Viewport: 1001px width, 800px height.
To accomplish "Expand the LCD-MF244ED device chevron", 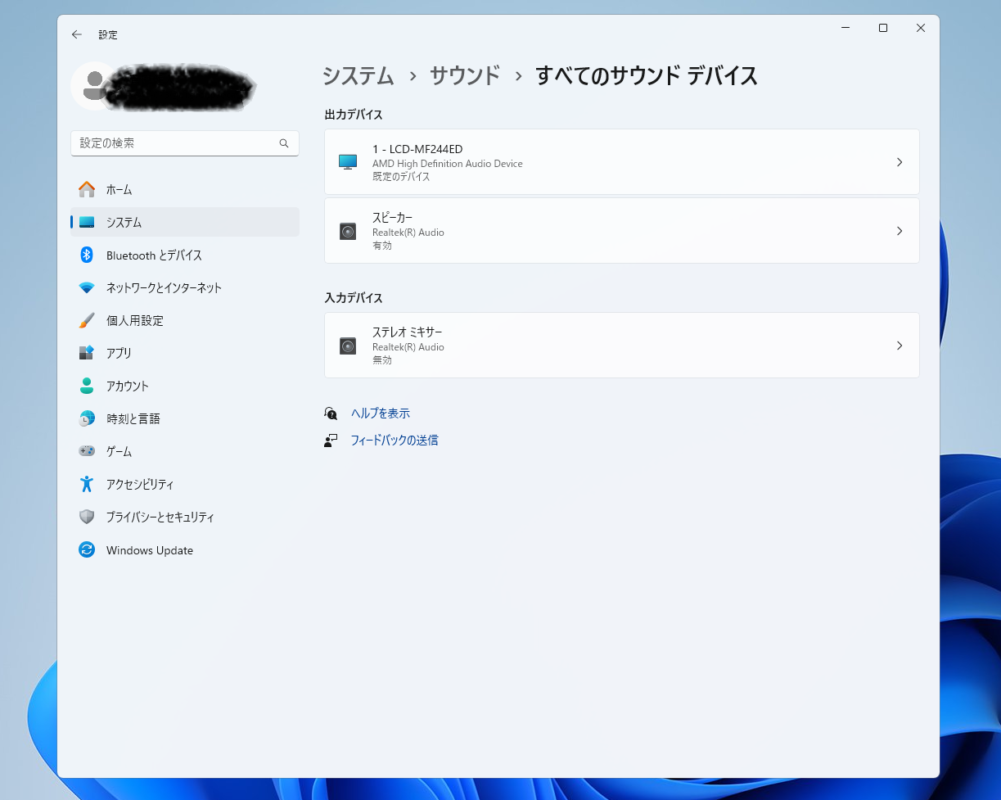I will 899,162.
